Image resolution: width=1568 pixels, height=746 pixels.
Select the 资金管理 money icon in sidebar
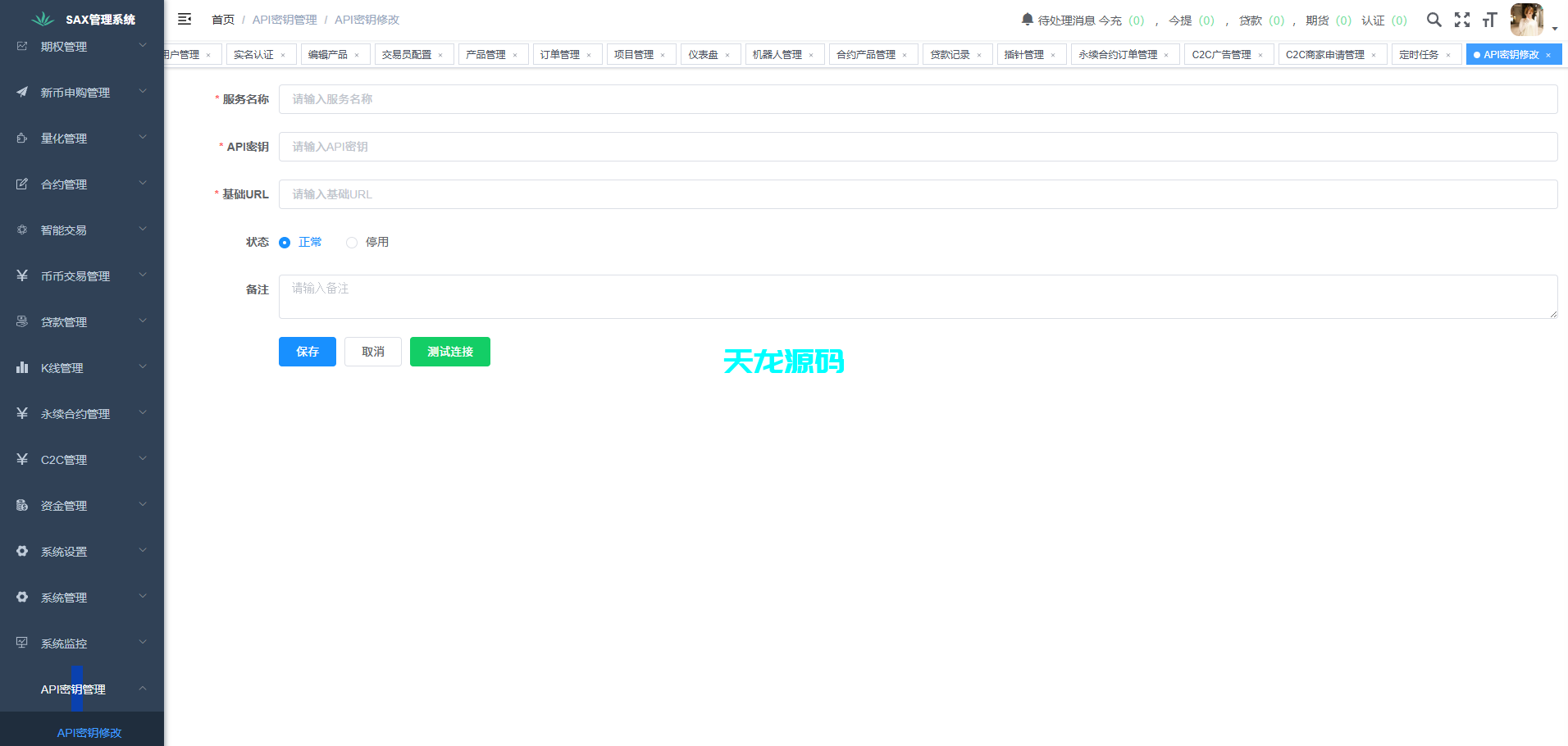tap(21, 505)
